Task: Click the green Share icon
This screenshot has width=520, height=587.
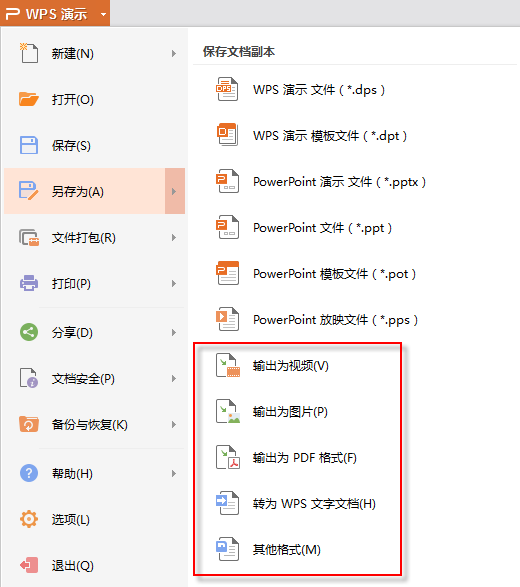Action: click(x=29, y=332)
